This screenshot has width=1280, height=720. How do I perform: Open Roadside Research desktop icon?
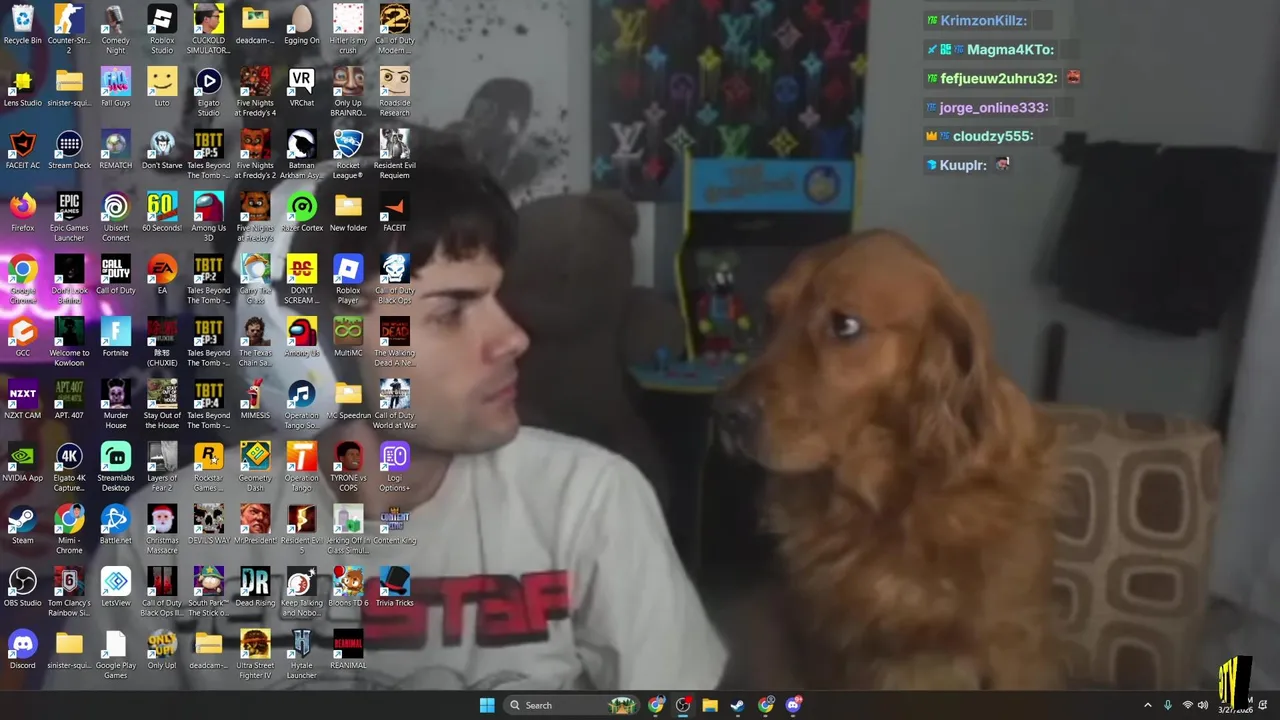click(x=394, y=92)
